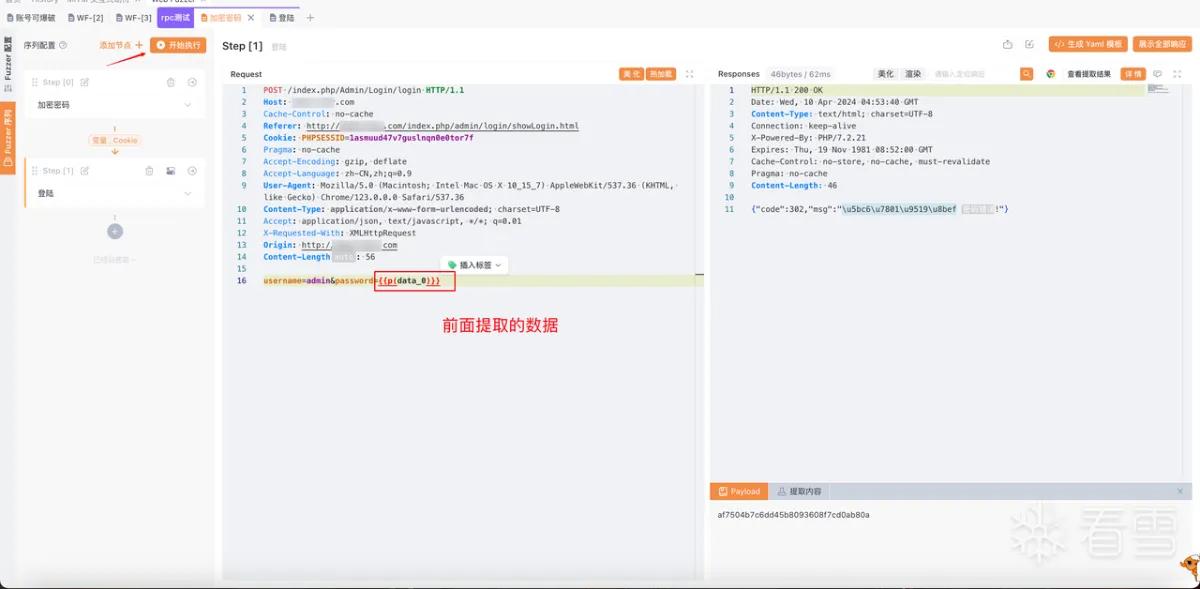1200x589 pixels.
Task: Click the round plus add-step button
Action: pyautogui.click(x=115, y=231)
